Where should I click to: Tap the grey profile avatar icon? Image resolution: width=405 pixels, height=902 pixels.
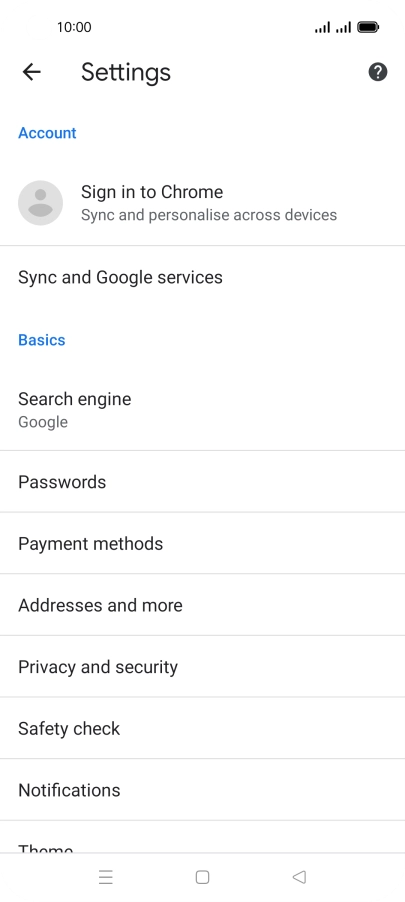pyautogui.click(x=40, y=202)
